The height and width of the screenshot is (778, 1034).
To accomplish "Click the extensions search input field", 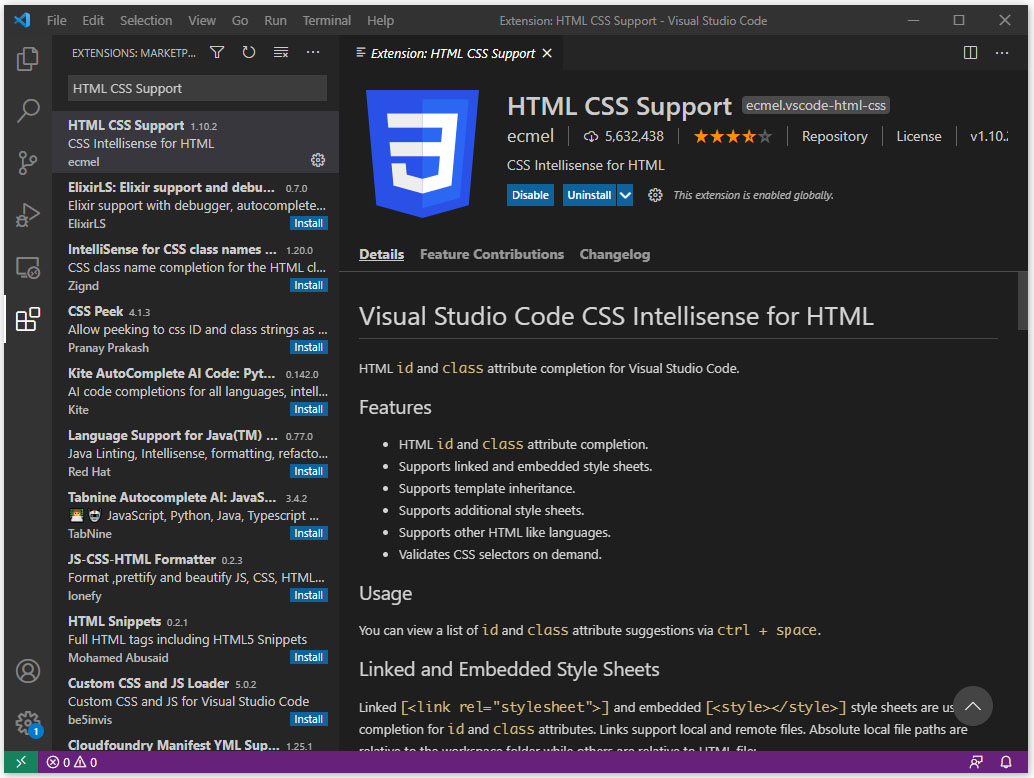I will (197, 88).
